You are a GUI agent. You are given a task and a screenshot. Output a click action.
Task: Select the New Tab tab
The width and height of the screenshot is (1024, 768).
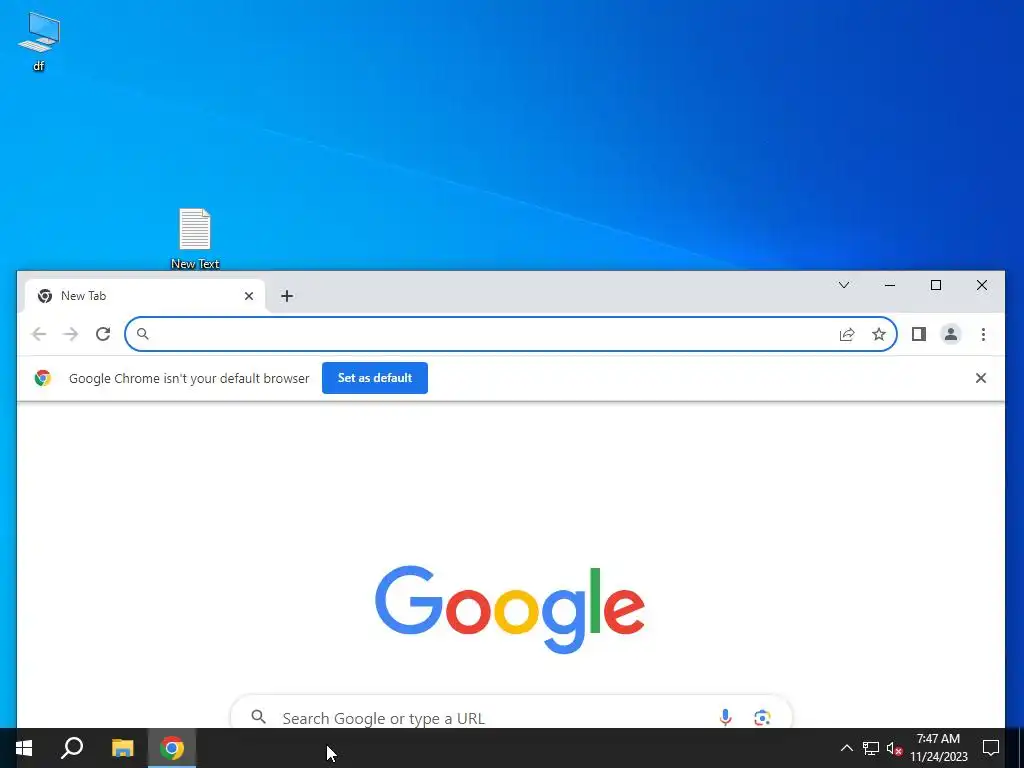click(145, 296)
